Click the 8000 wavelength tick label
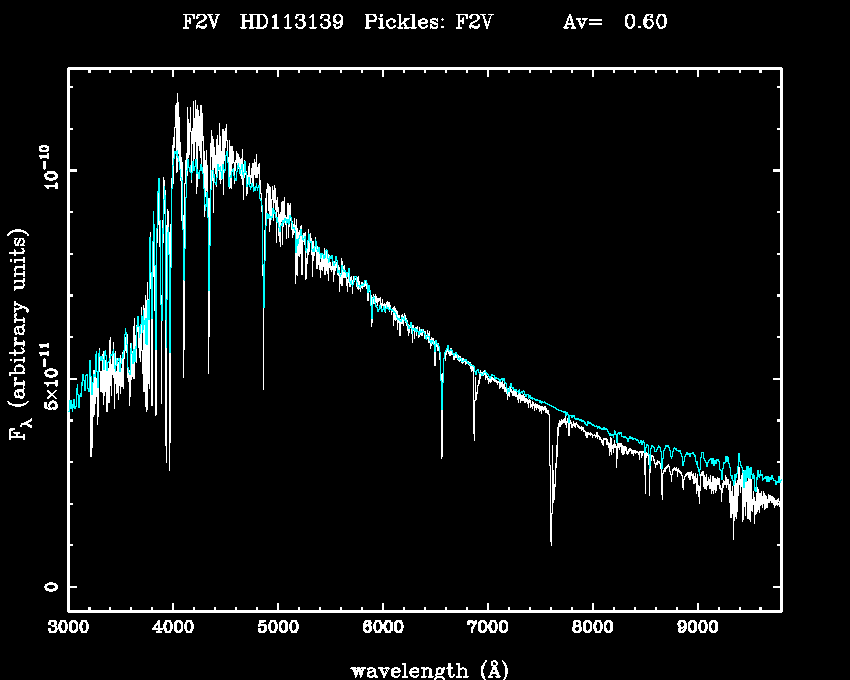This screenshot has height=680, width=850. coord(592,628)
